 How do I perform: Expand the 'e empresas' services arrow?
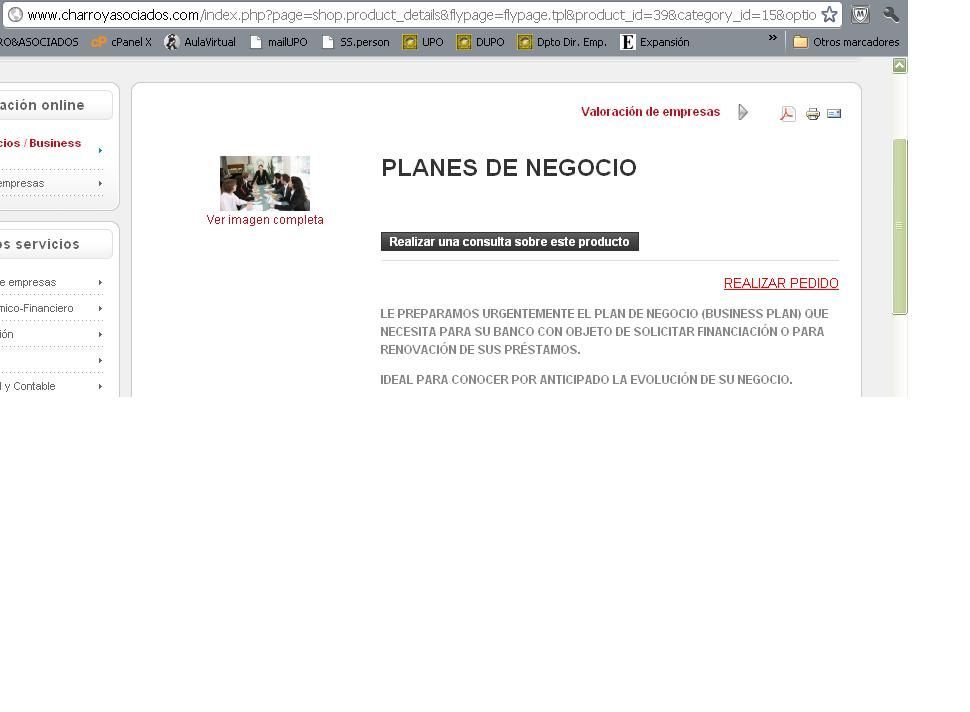click(x=100, y=283)
